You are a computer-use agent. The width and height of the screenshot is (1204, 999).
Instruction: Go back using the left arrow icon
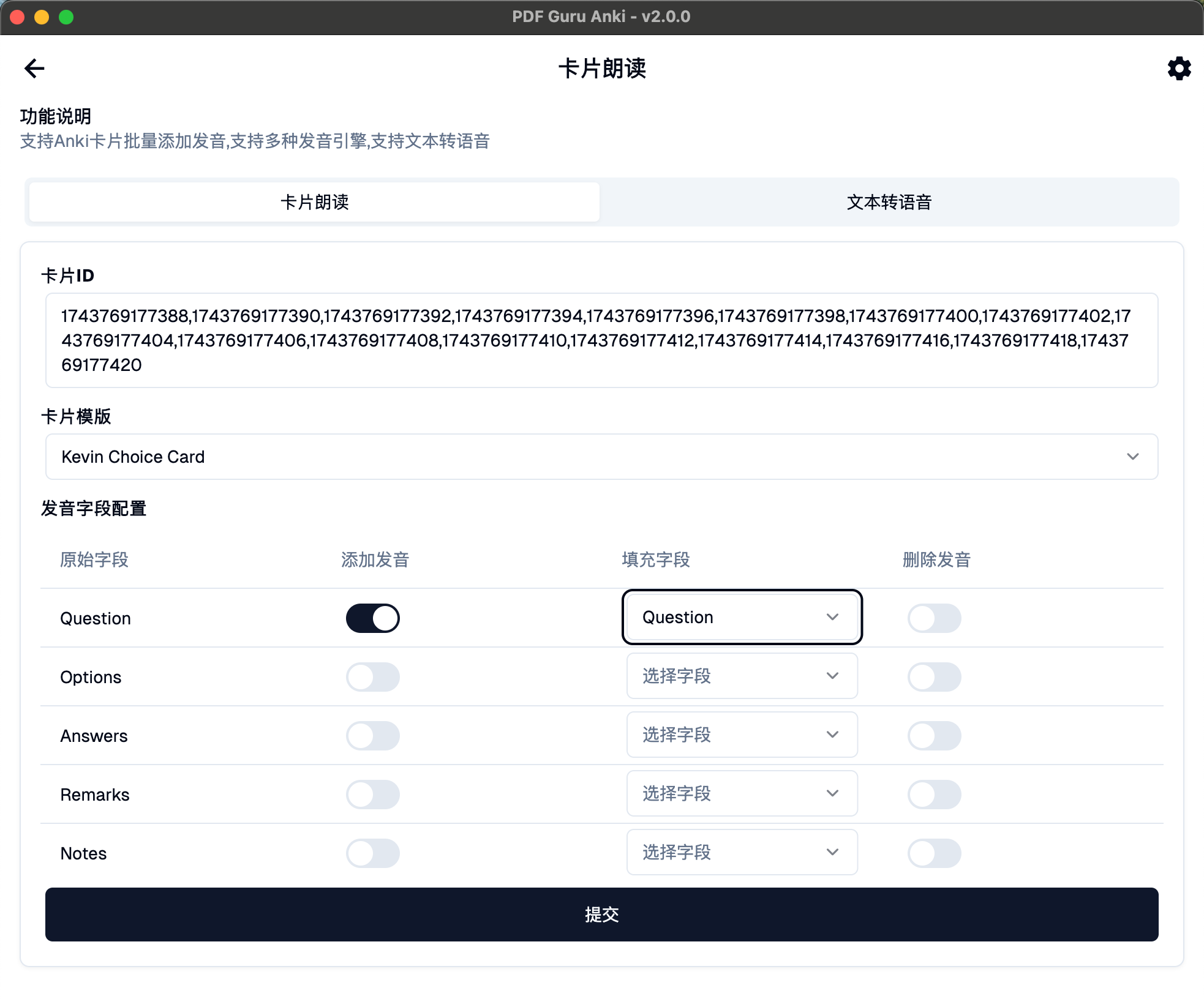[34, 68]
